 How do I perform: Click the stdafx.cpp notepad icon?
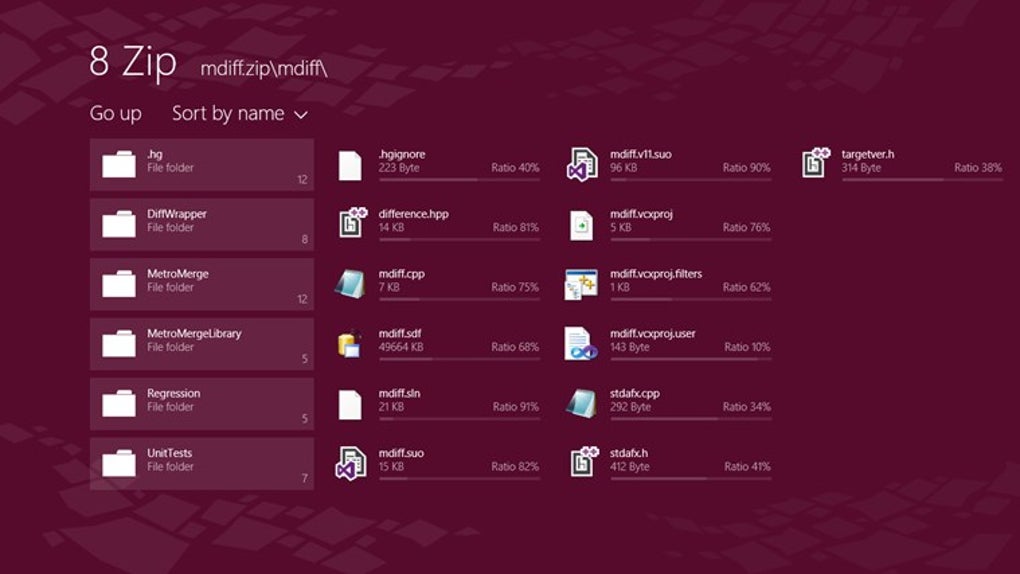[581, 403]
